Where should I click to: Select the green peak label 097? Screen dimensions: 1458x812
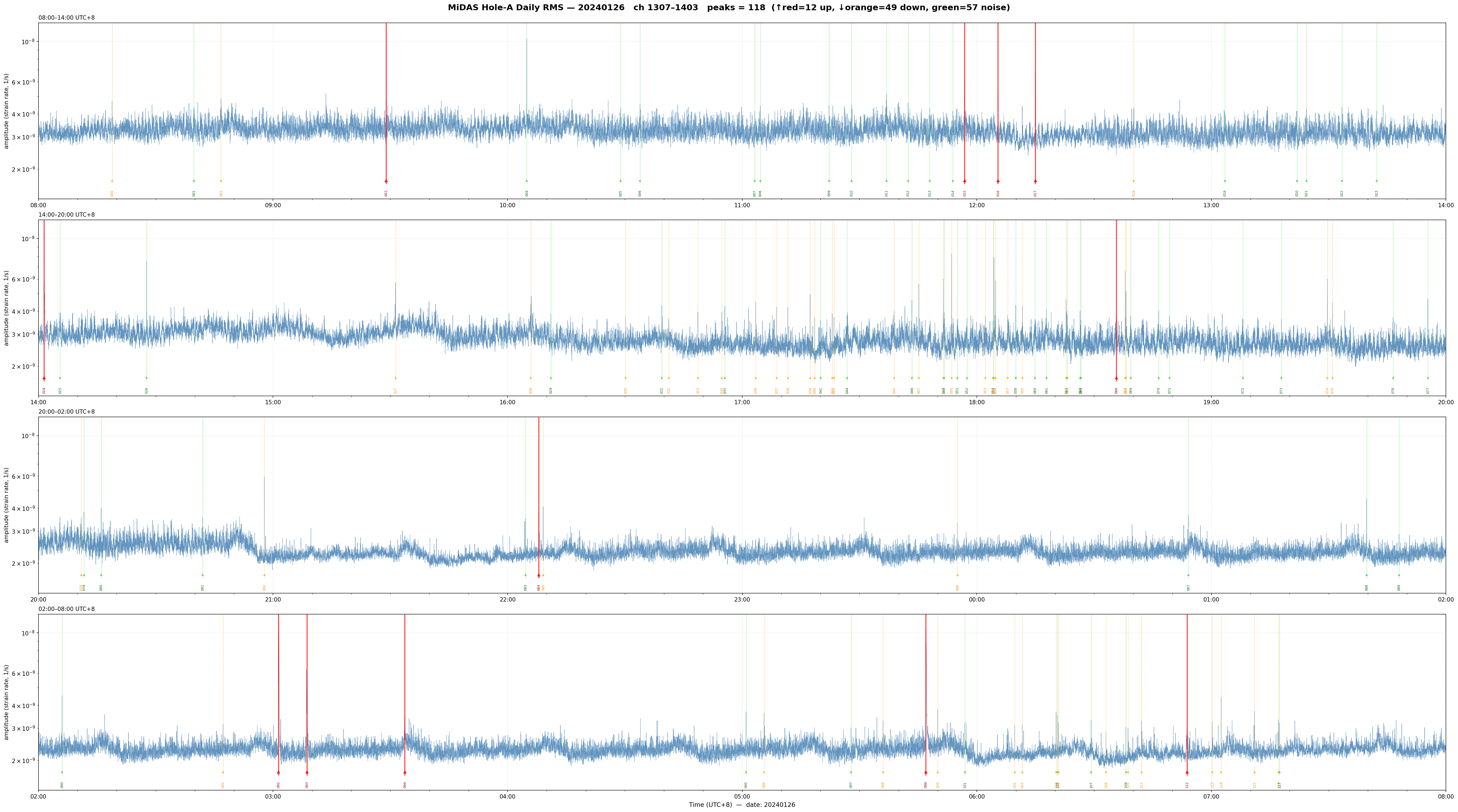(851, 785)
